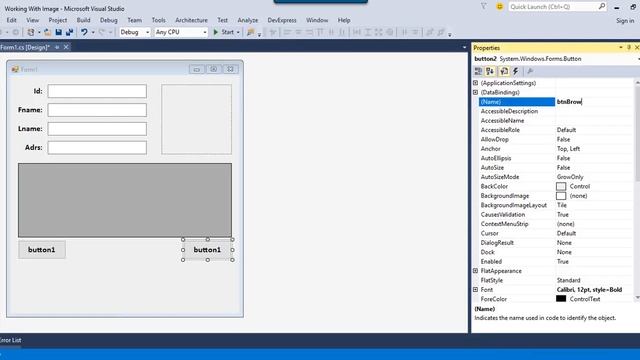
Task: Open the DevExpress menu
Action: click(282, 20)
